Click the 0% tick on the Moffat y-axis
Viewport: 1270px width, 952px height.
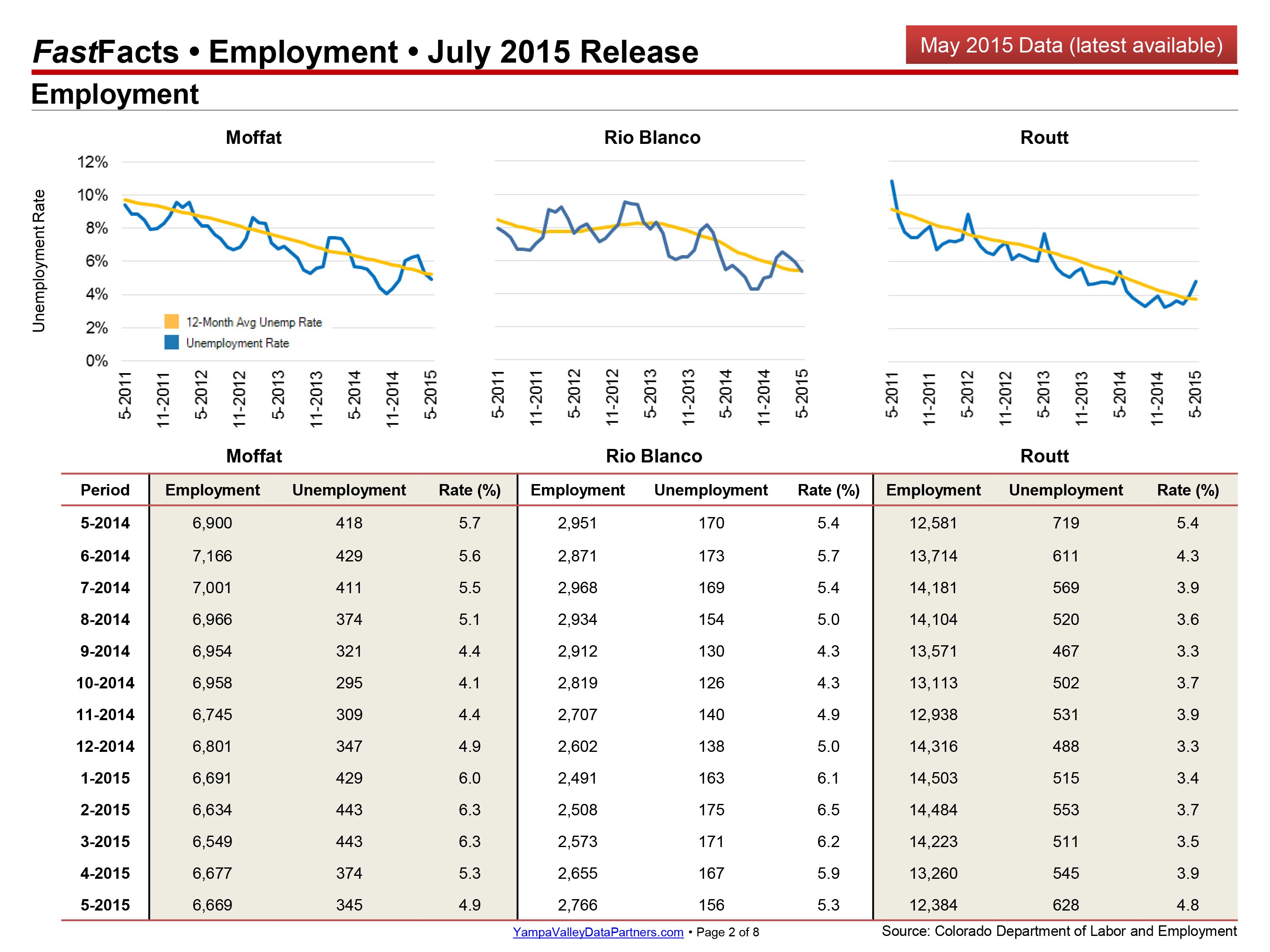pyautogui.click(x=97, y=361)
